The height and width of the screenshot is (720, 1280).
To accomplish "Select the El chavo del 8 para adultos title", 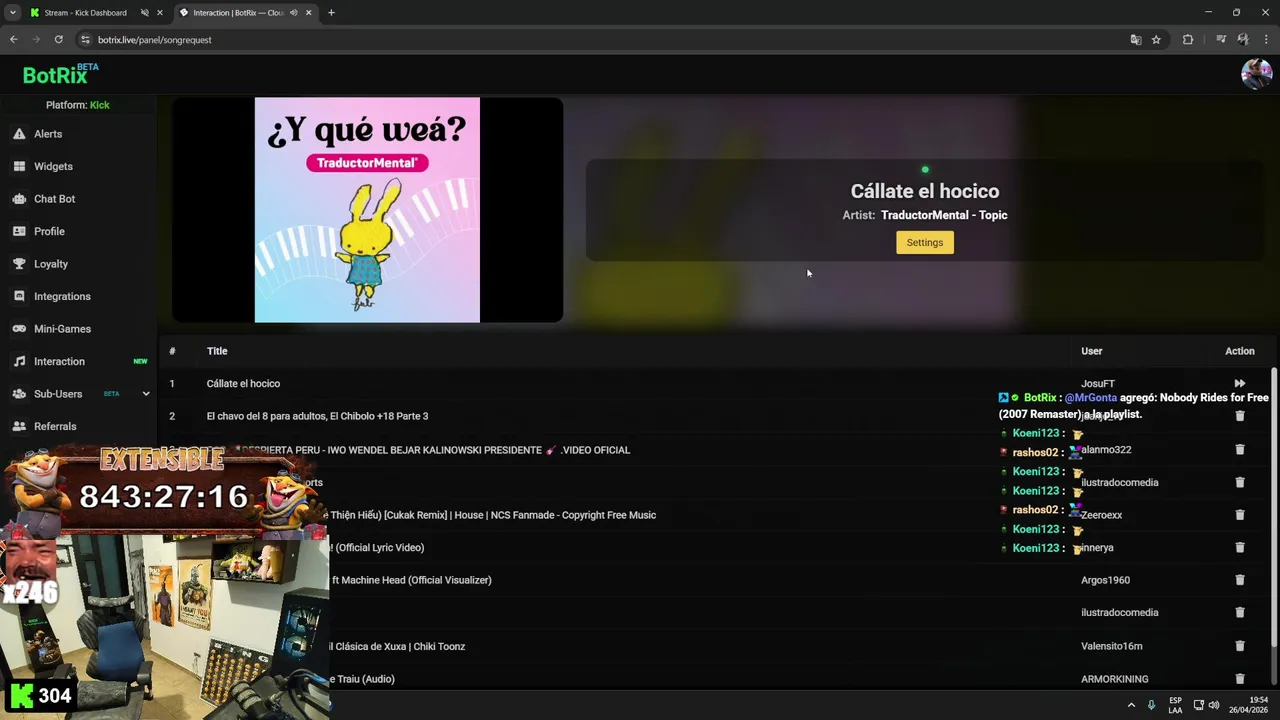I will coord(317,416).
